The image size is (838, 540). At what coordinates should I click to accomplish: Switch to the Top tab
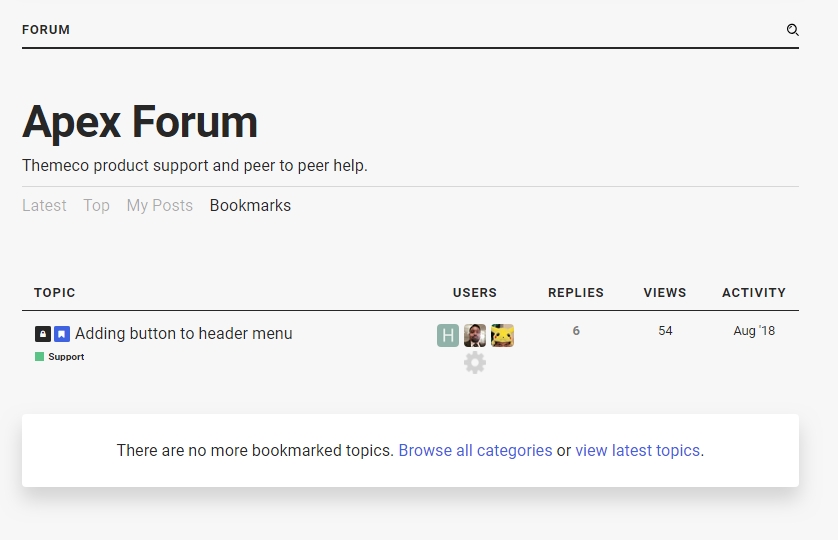pyautogui.click(x=96, y=205)
